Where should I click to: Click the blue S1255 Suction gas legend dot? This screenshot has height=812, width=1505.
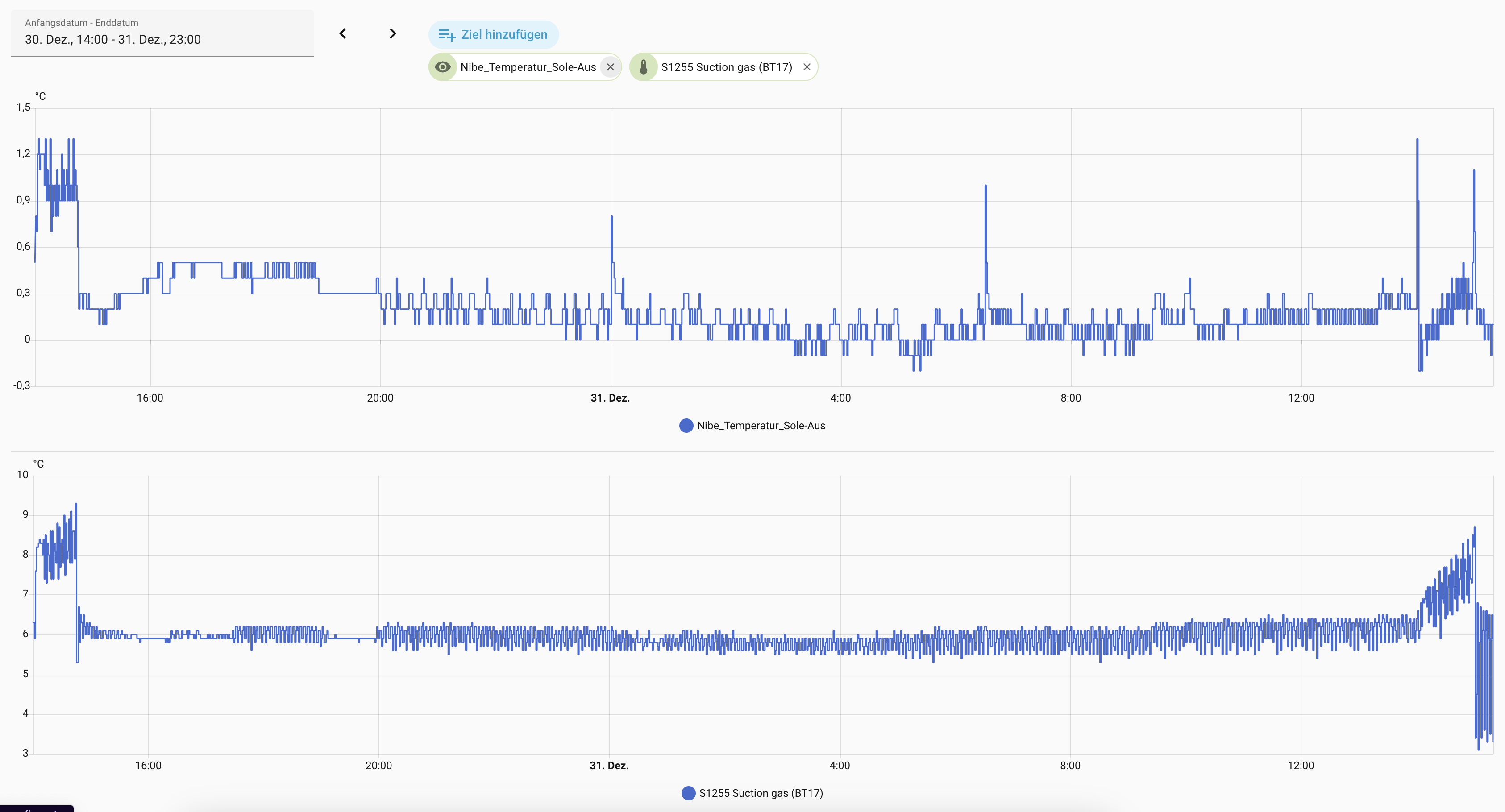pyautogui.click(x=688, y=793)
